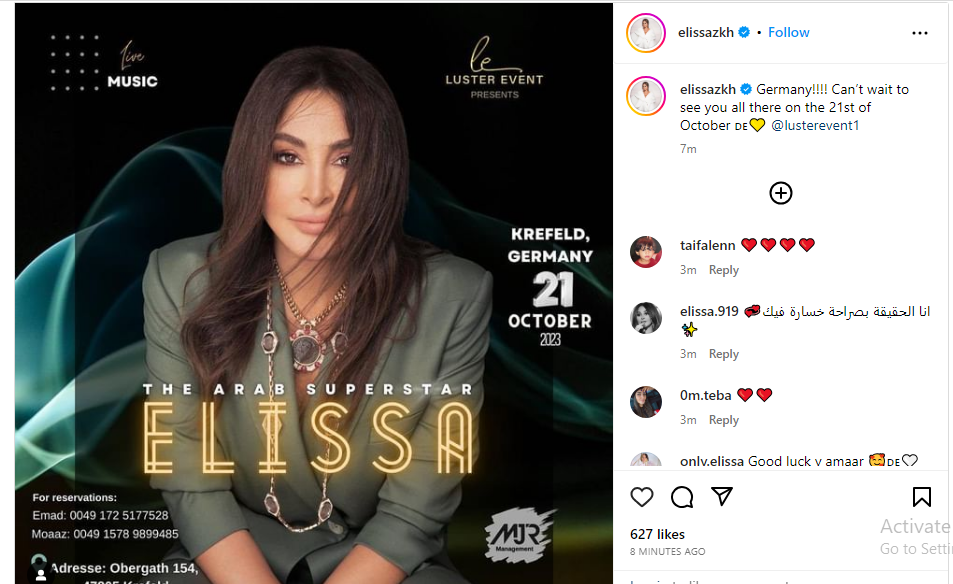Open the @lusterevent1 mention link

pyautogui.click(x=815, y=125)
